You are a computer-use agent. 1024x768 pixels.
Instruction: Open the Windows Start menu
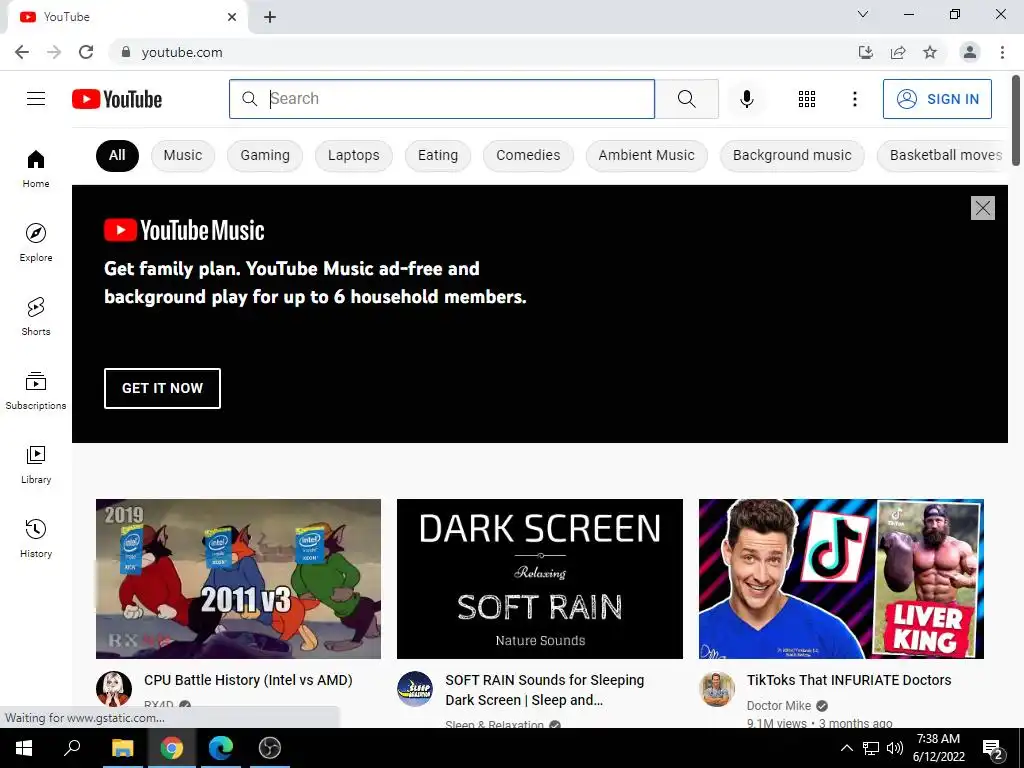(x=24, y=748)
